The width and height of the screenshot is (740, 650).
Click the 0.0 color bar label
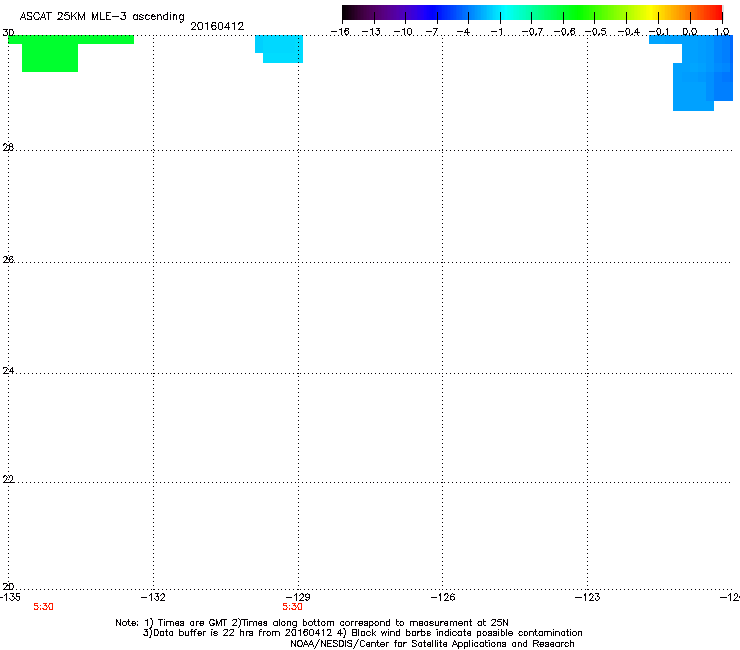tap(690, 32)
